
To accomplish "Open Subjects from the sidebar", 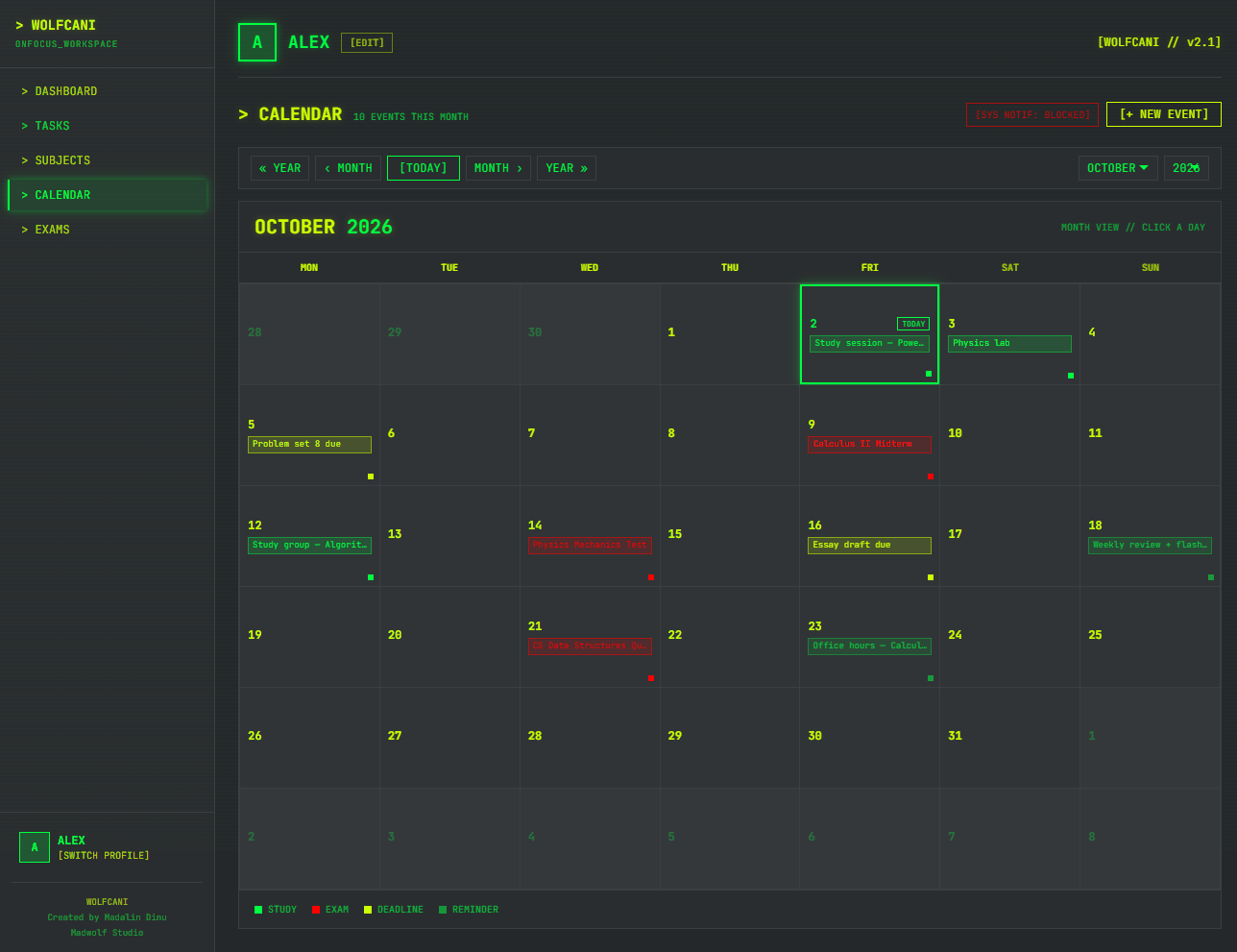I will pos(108,160).
